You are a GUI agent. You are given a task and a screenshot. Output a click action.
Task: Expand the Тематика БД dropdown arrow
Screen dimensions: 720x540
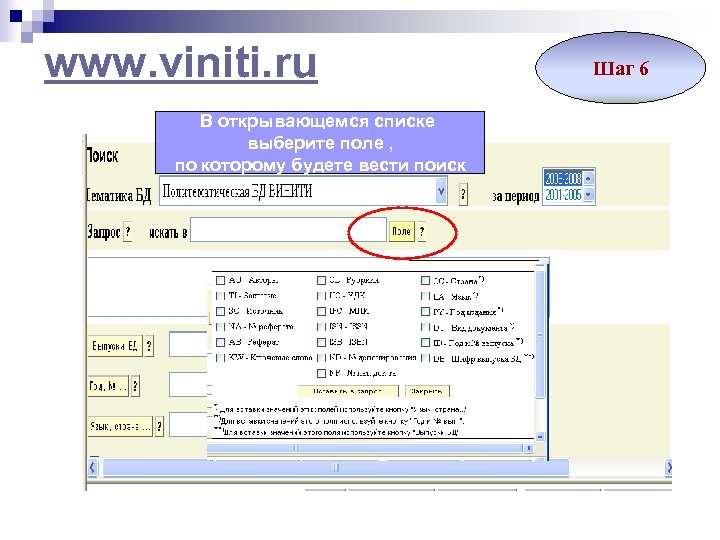click(x=441, y=191)
